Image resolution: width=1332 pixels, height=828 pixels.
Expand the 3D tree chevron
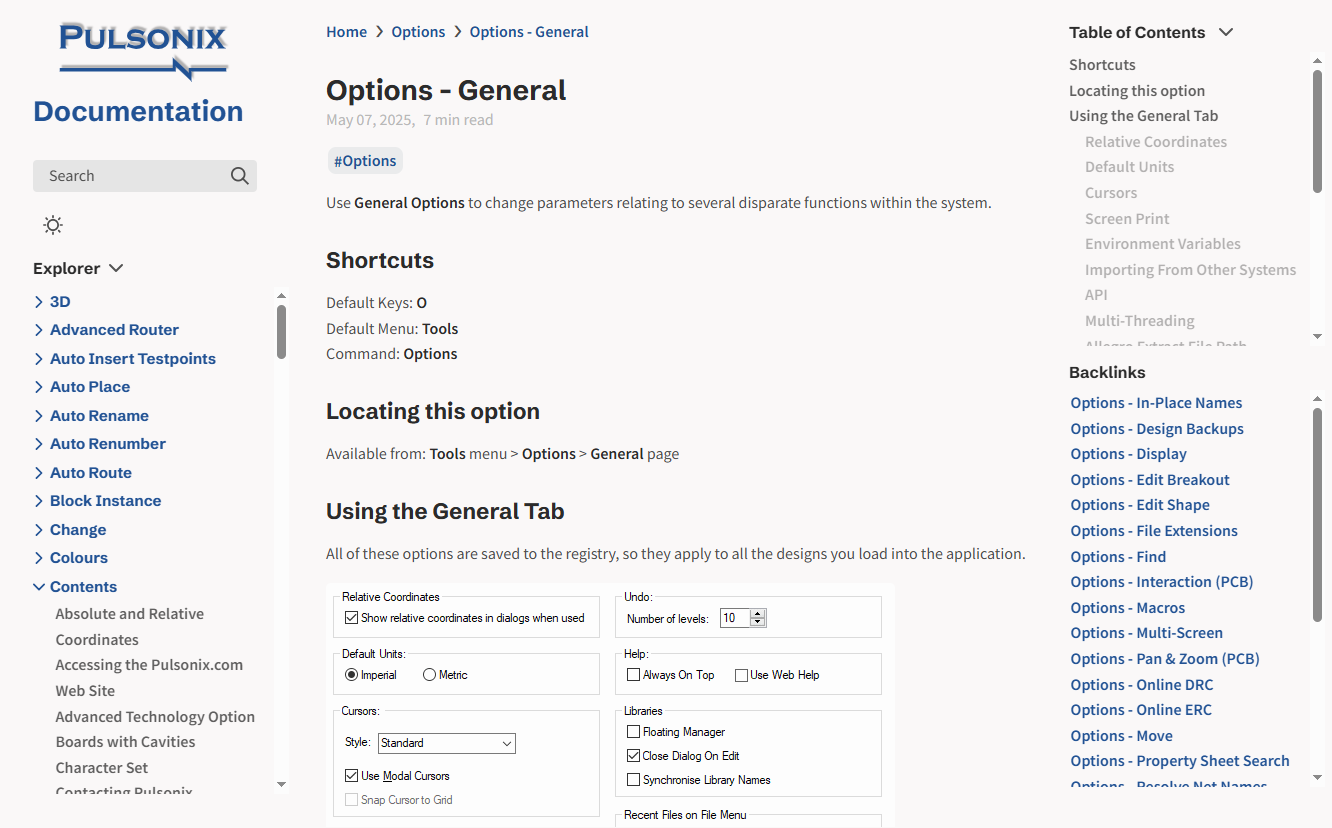coord(39,302)
